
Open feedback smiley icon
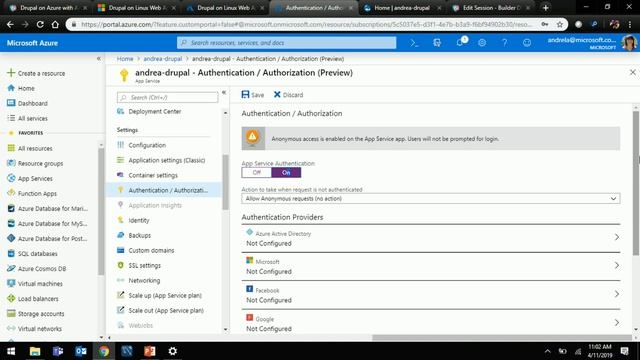click(527, 43)
